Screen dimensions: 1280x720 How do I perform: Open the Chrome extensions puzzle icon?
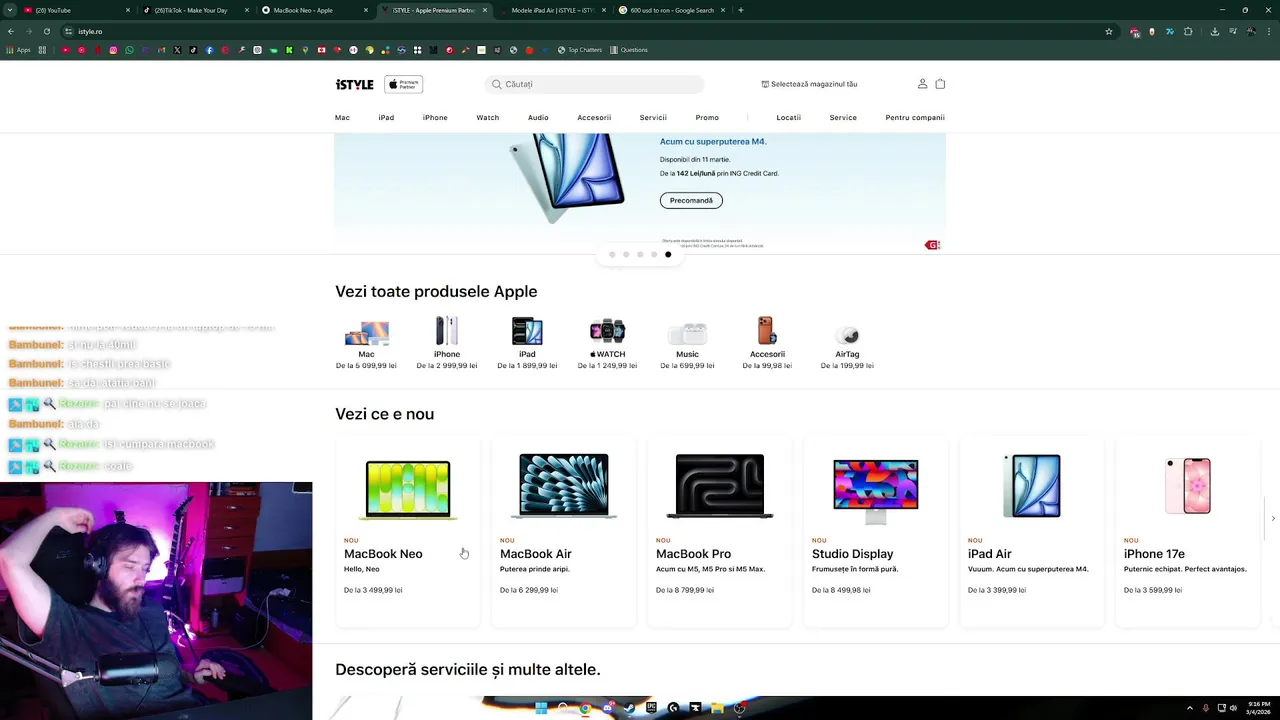1188,31
